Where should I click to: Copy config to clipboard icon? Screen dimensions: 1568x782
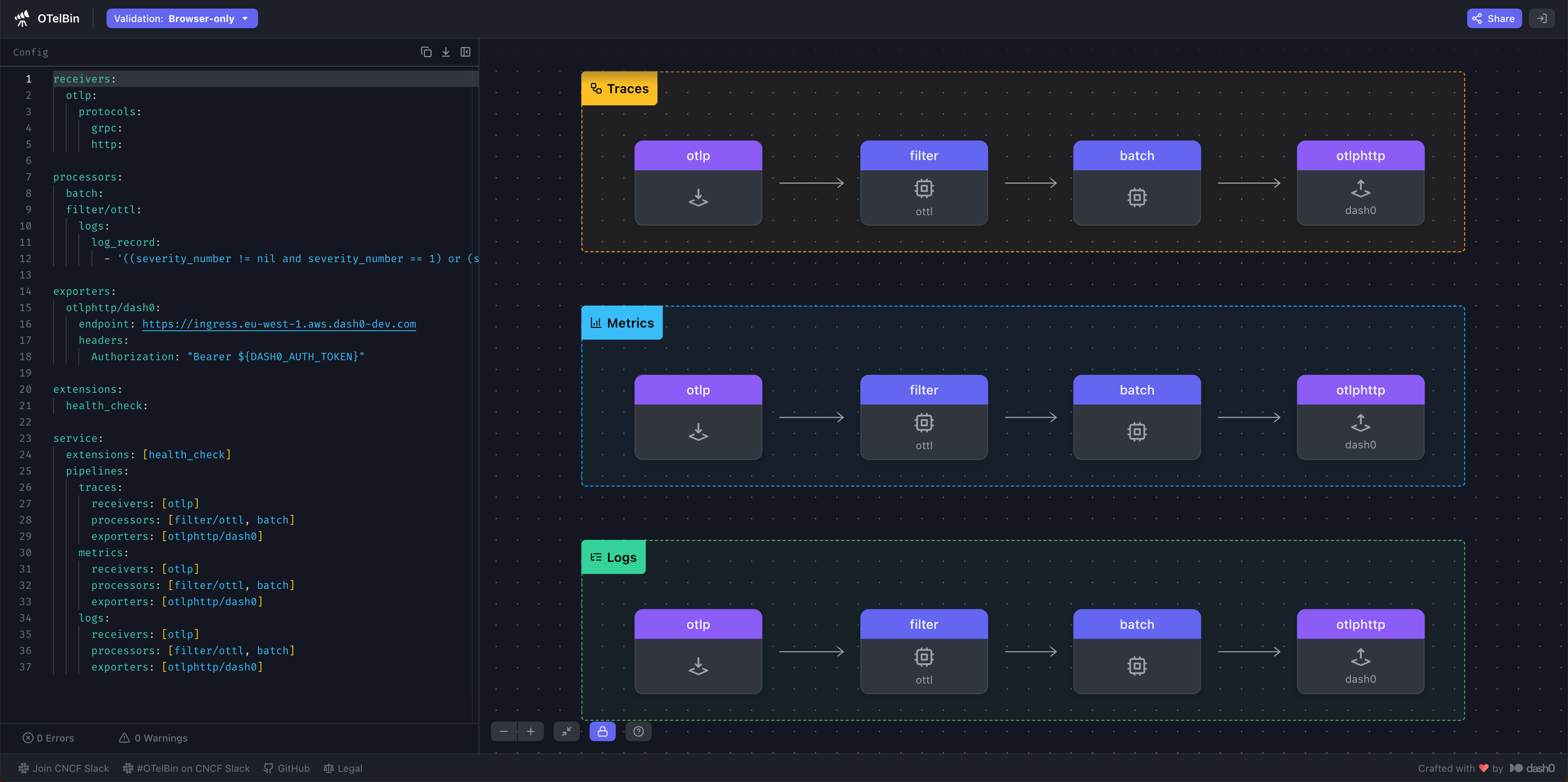426,52
